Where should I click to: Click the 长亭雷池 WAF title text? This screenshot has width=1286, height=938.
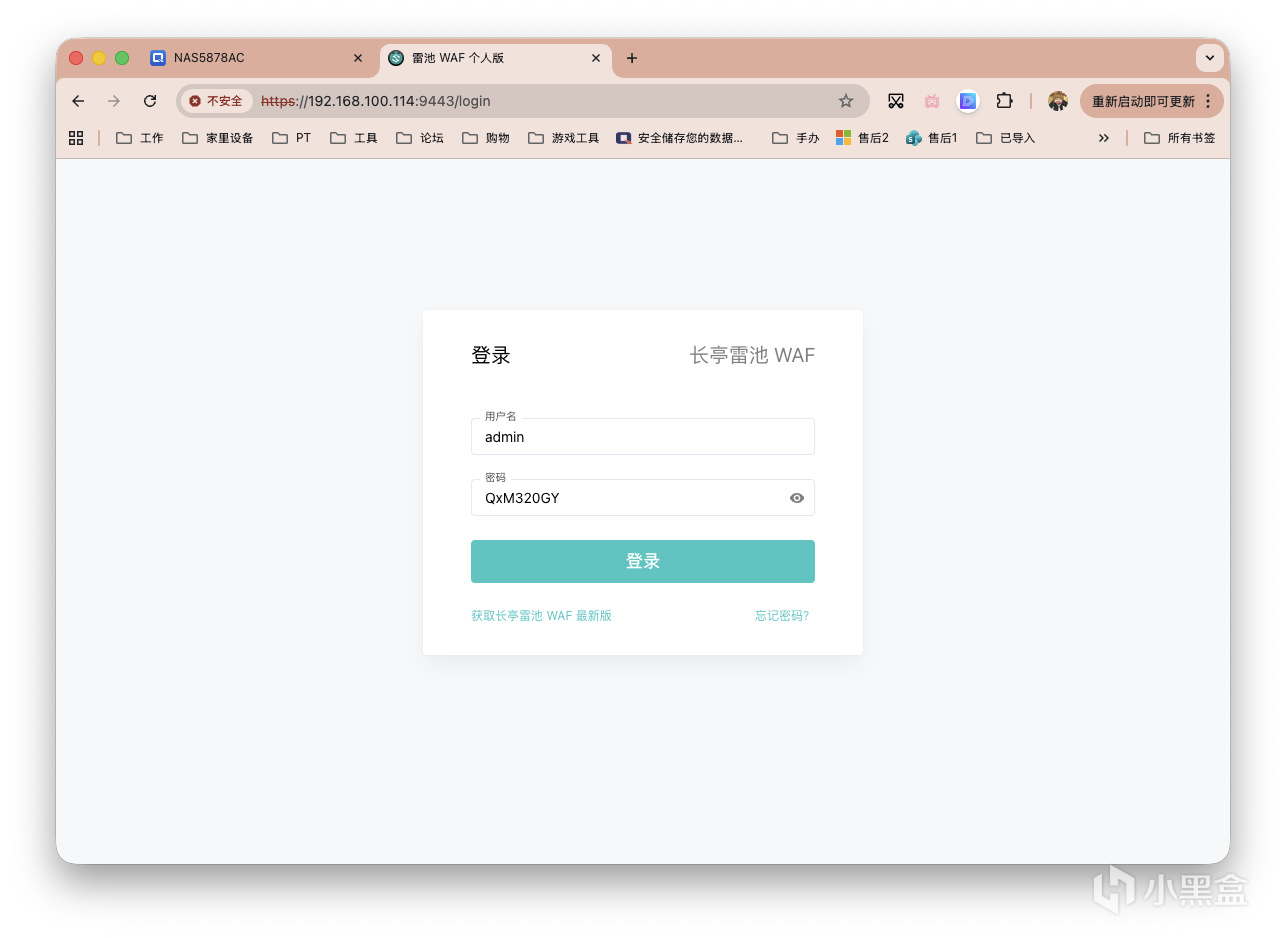click(752, 355)
